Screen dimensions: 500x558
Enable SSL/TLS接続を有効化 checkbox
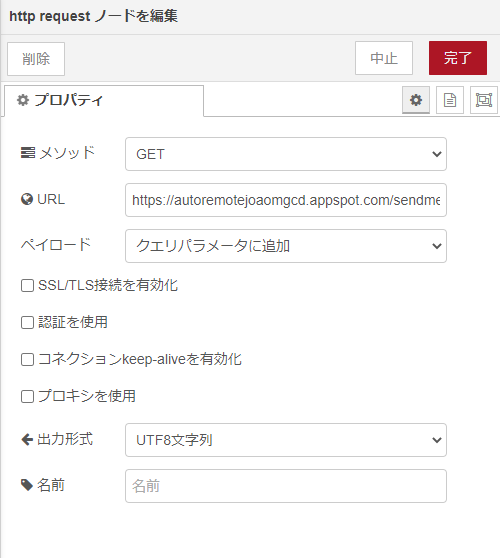pos(27,285)
